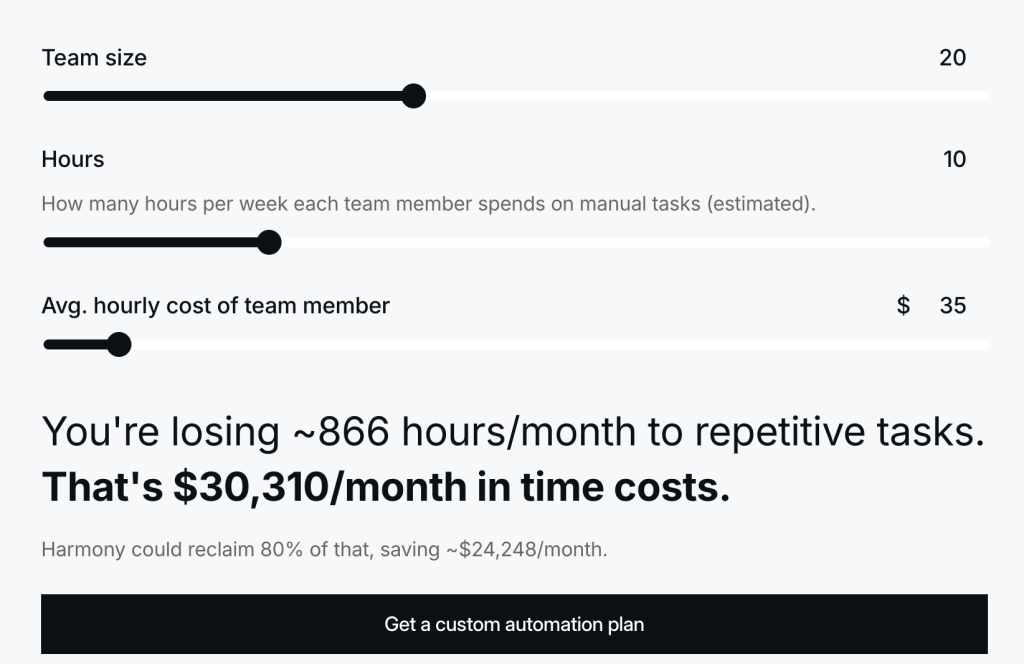Select the hourly cost value field showing 35
This screenshot has width=1024, height=664.
click(952, 306)
